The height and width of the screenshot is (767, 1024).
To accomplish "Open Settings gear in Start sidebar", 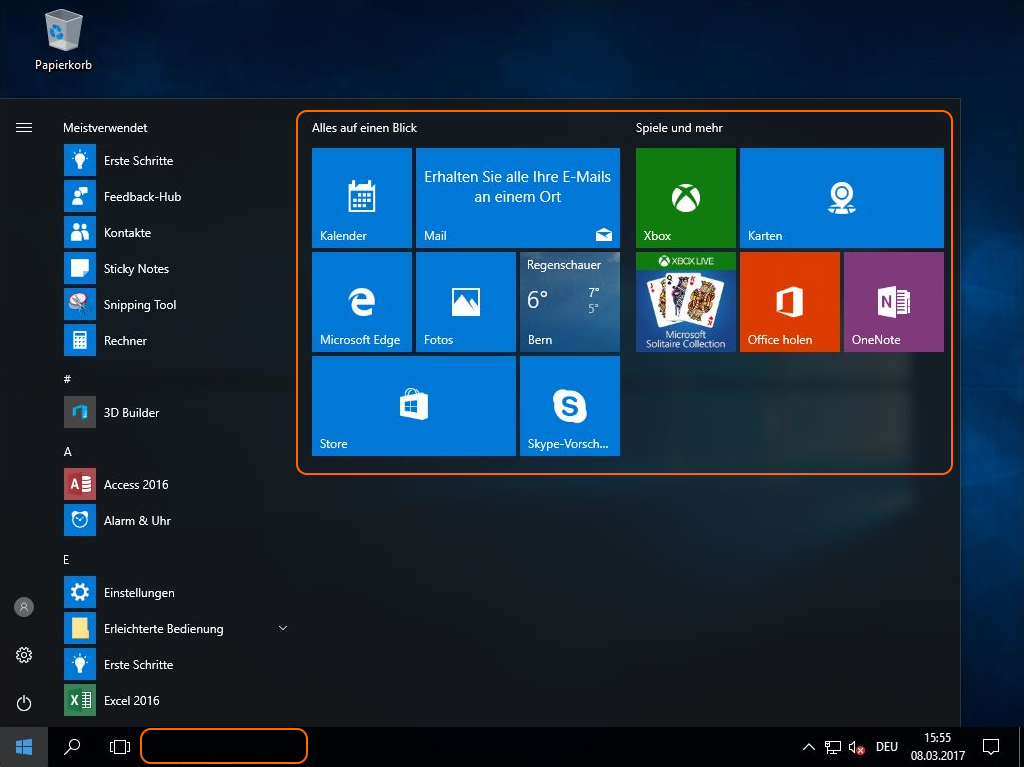I will click(x=24, y=655).
